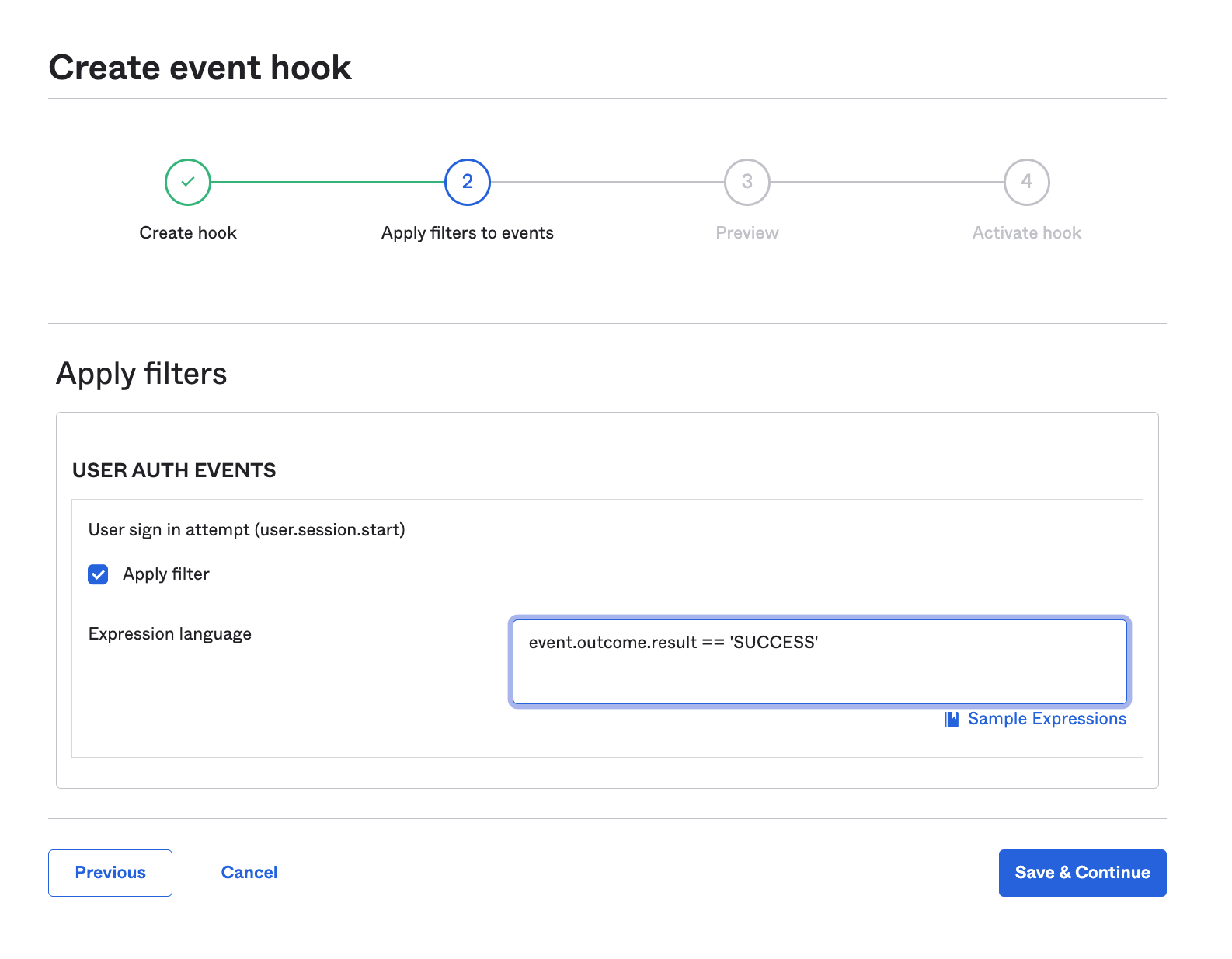Click the step 3 Preview circle
1232x959 pixels.
pos(747,182)
